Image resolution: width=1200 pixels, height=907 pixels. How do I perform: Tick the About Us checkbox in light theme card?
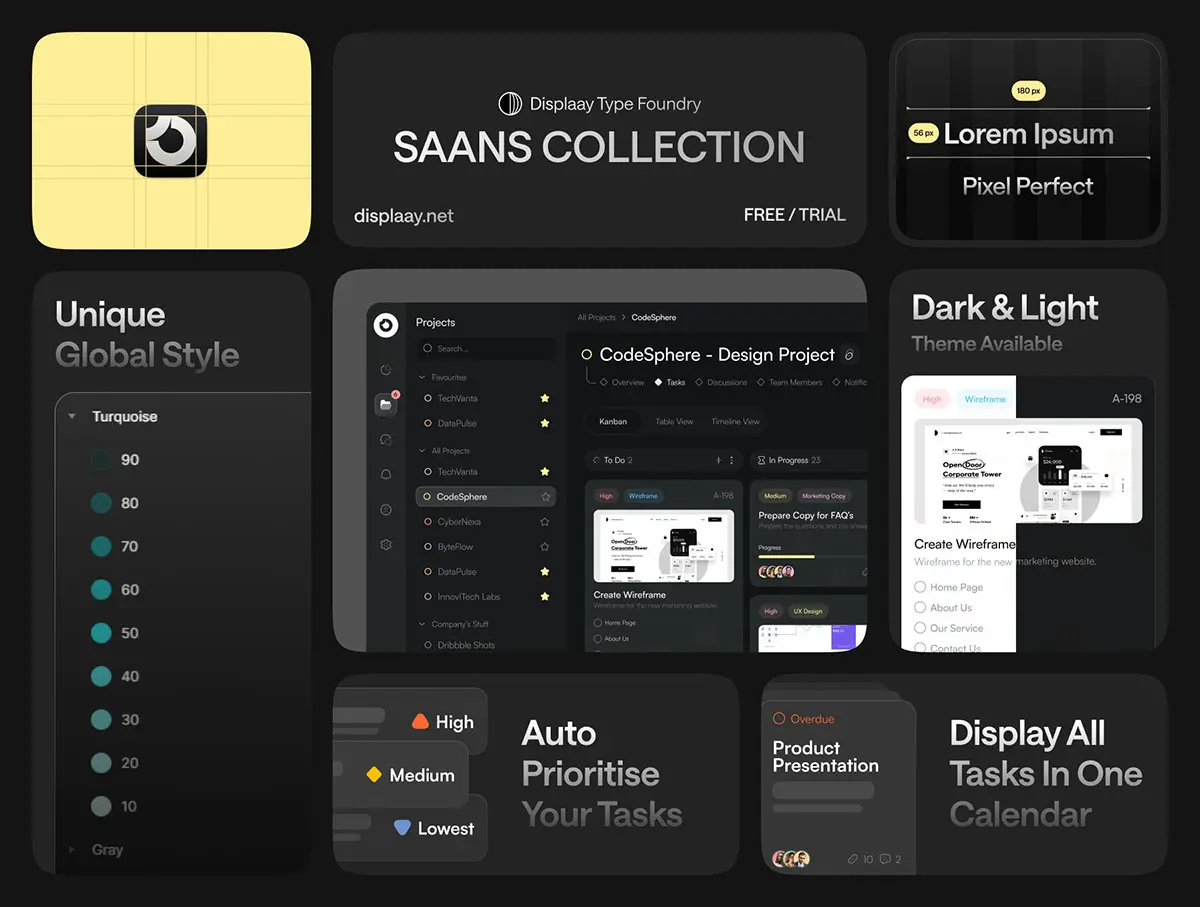pyautogui.click(x=920, y=607)
